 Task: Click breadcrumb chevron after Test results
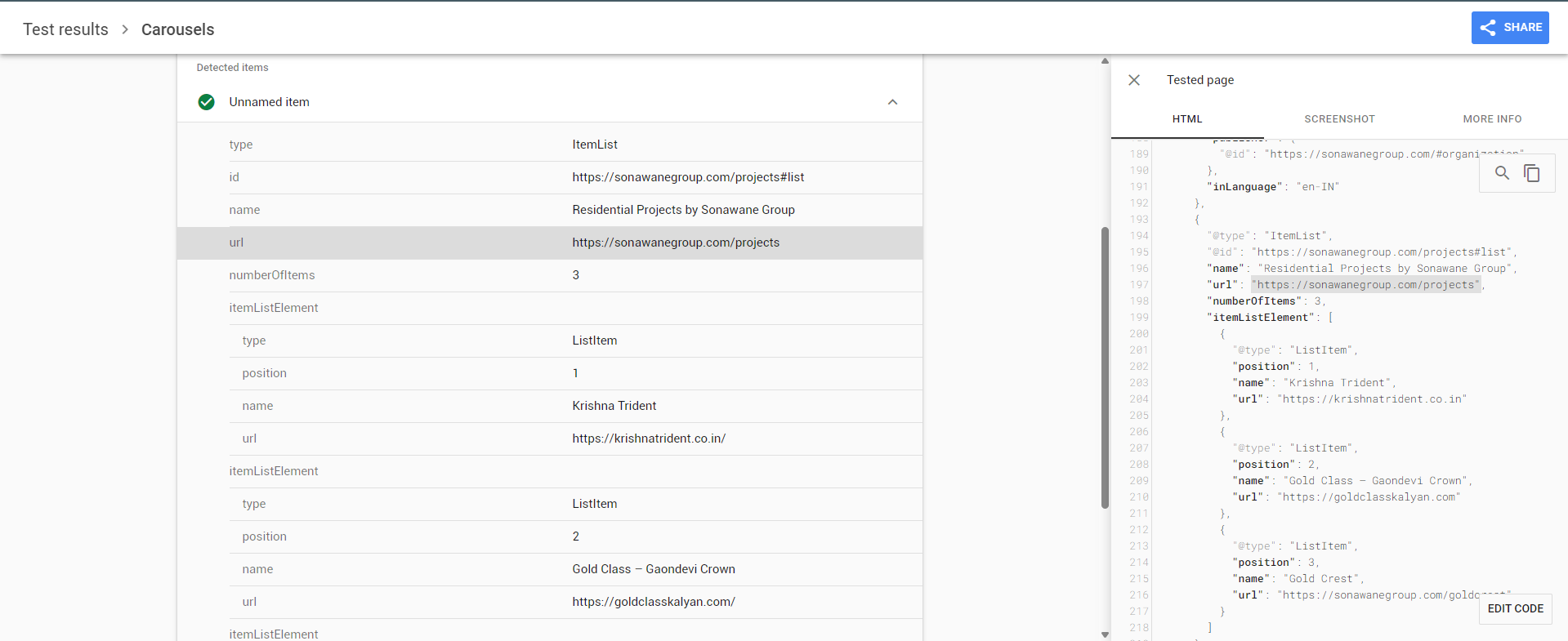pos(125,29)
